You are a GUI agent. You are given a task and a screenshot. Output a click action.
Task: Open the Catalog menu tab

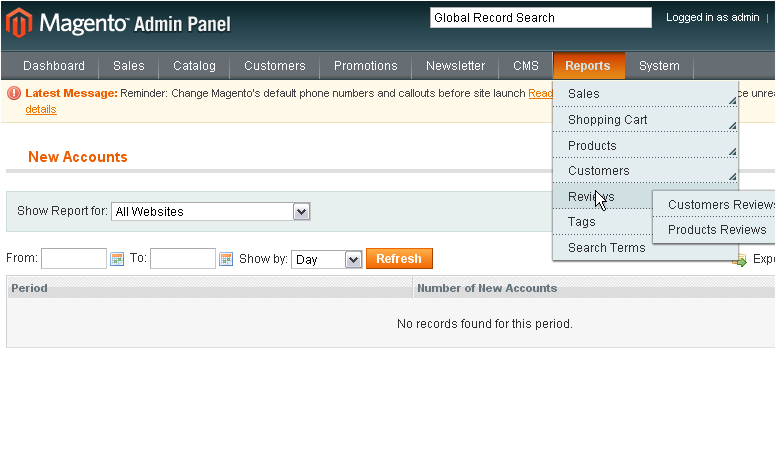coord(194,66)
